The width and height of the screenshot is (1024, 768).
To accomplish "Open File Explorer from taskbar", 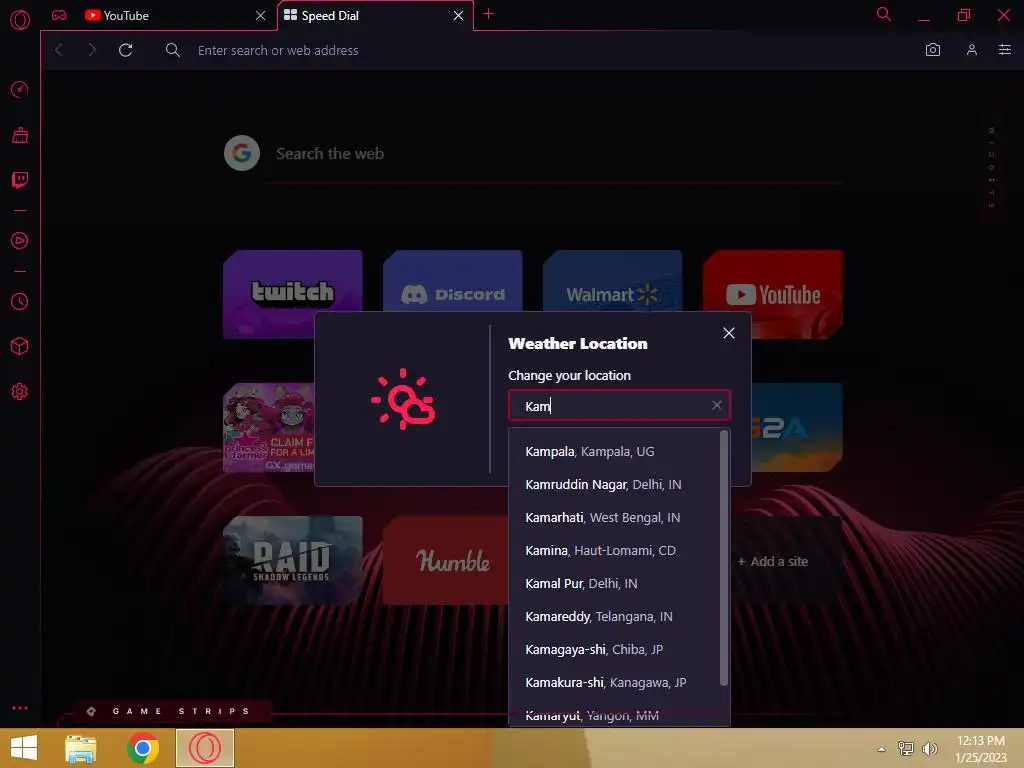I will [80, 748].
